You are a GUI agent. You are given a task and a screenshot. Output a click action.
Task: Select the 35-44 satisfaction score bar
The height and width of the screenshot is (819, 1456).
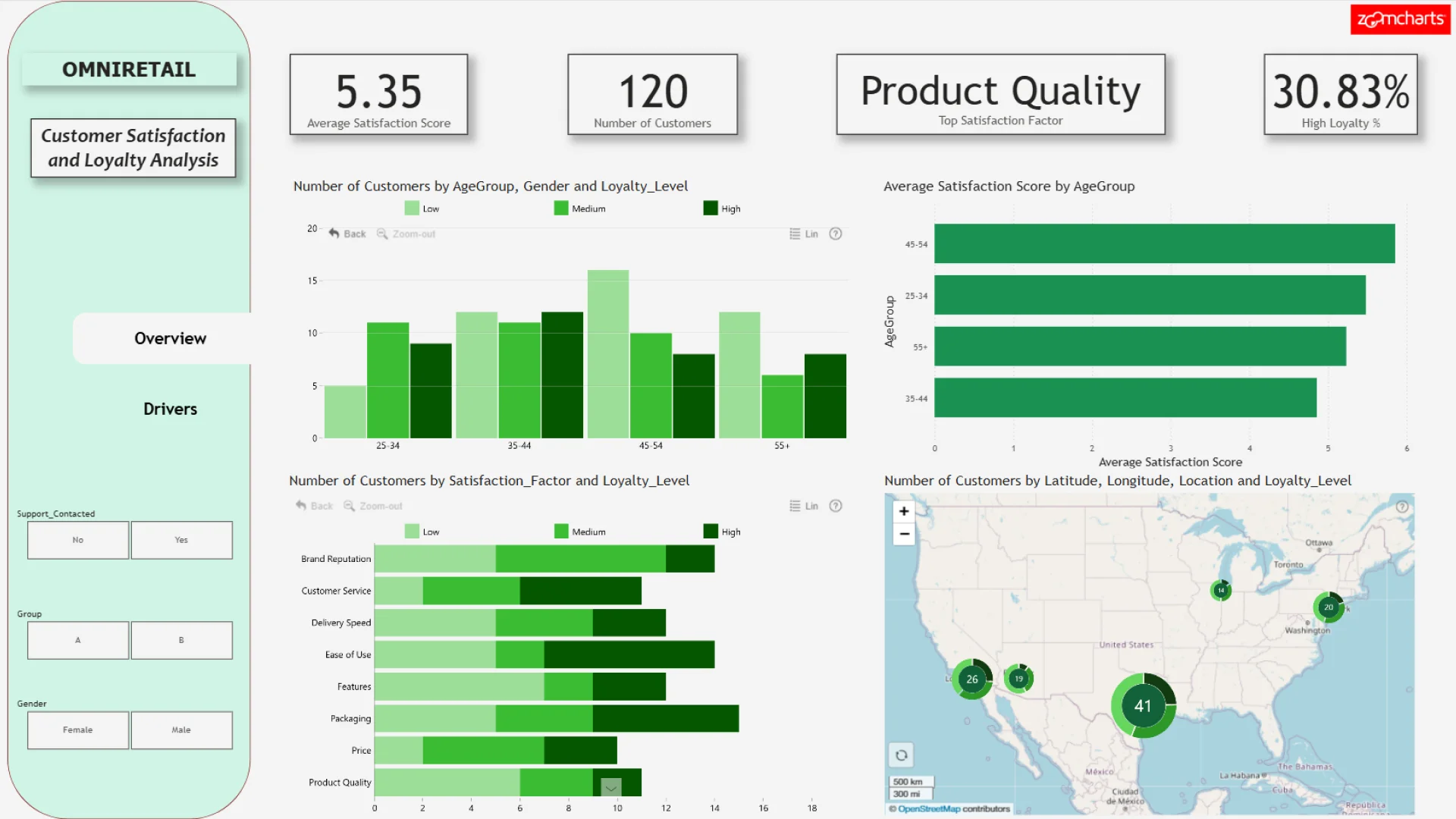coord(1125,397)
